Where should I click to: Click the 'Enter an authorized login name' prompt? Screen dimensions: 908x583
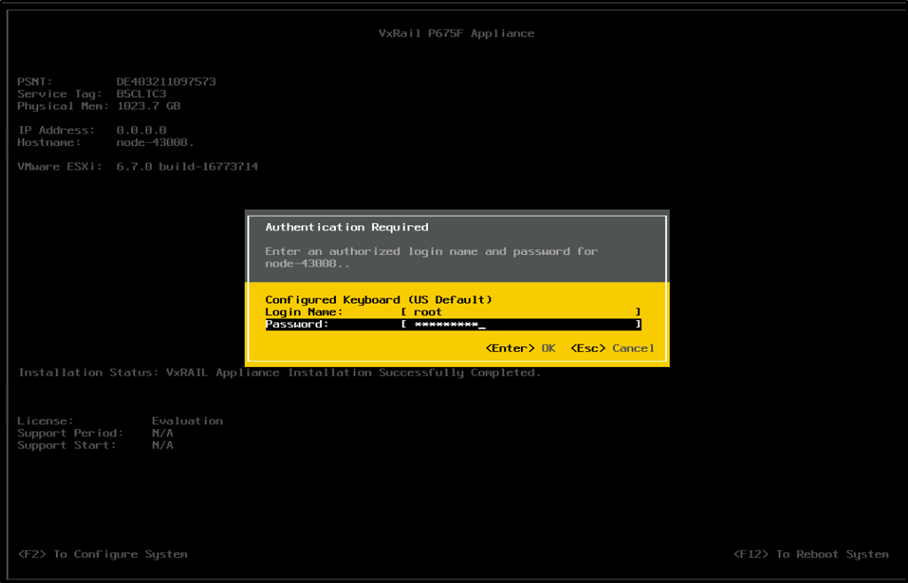pyautogui.click(x=431, y=257)
